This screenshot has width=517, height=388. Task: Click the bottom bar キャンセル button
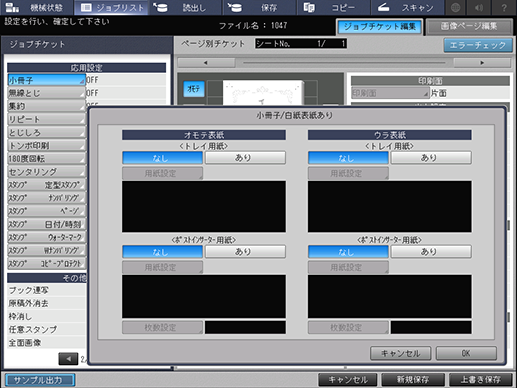point(348,380)
